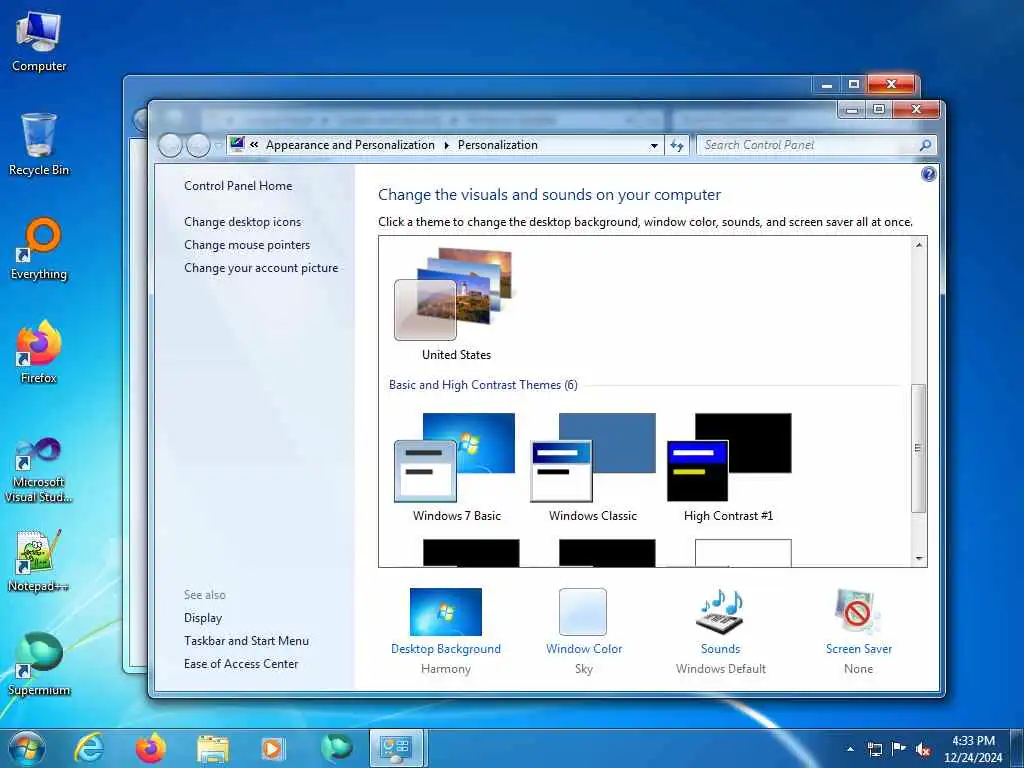Image resolution: width=1024 pixels, height=768 pixels.
Task: Click the theme list scroll down arrow
Action: point(919,558)
